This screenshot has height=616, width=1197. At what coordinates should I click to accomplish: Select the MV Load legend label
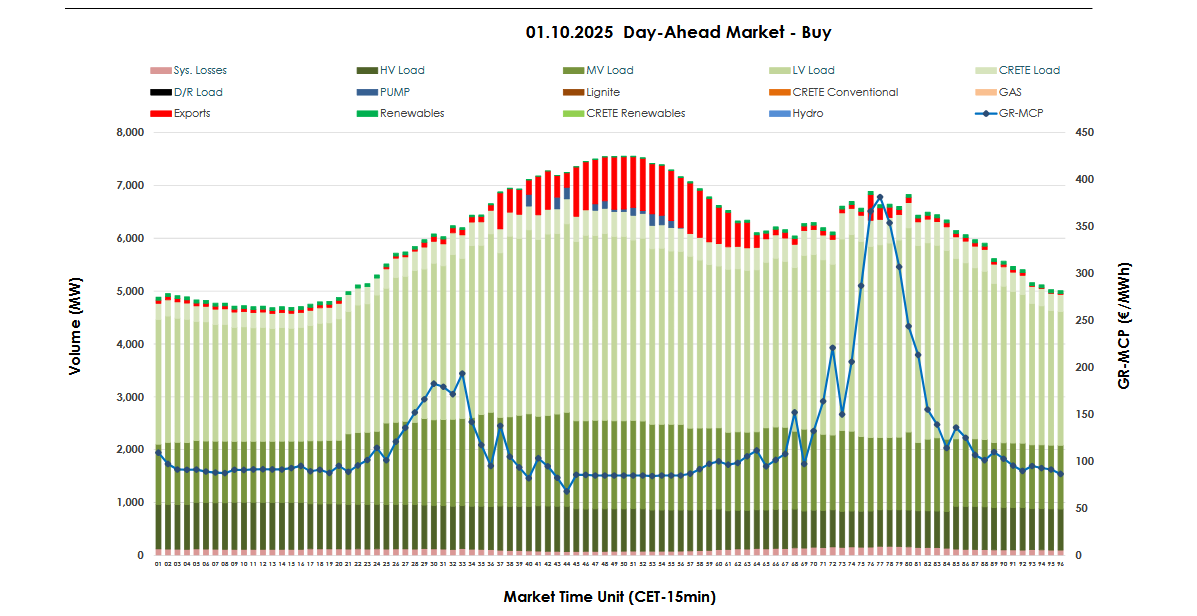[609, 71]
